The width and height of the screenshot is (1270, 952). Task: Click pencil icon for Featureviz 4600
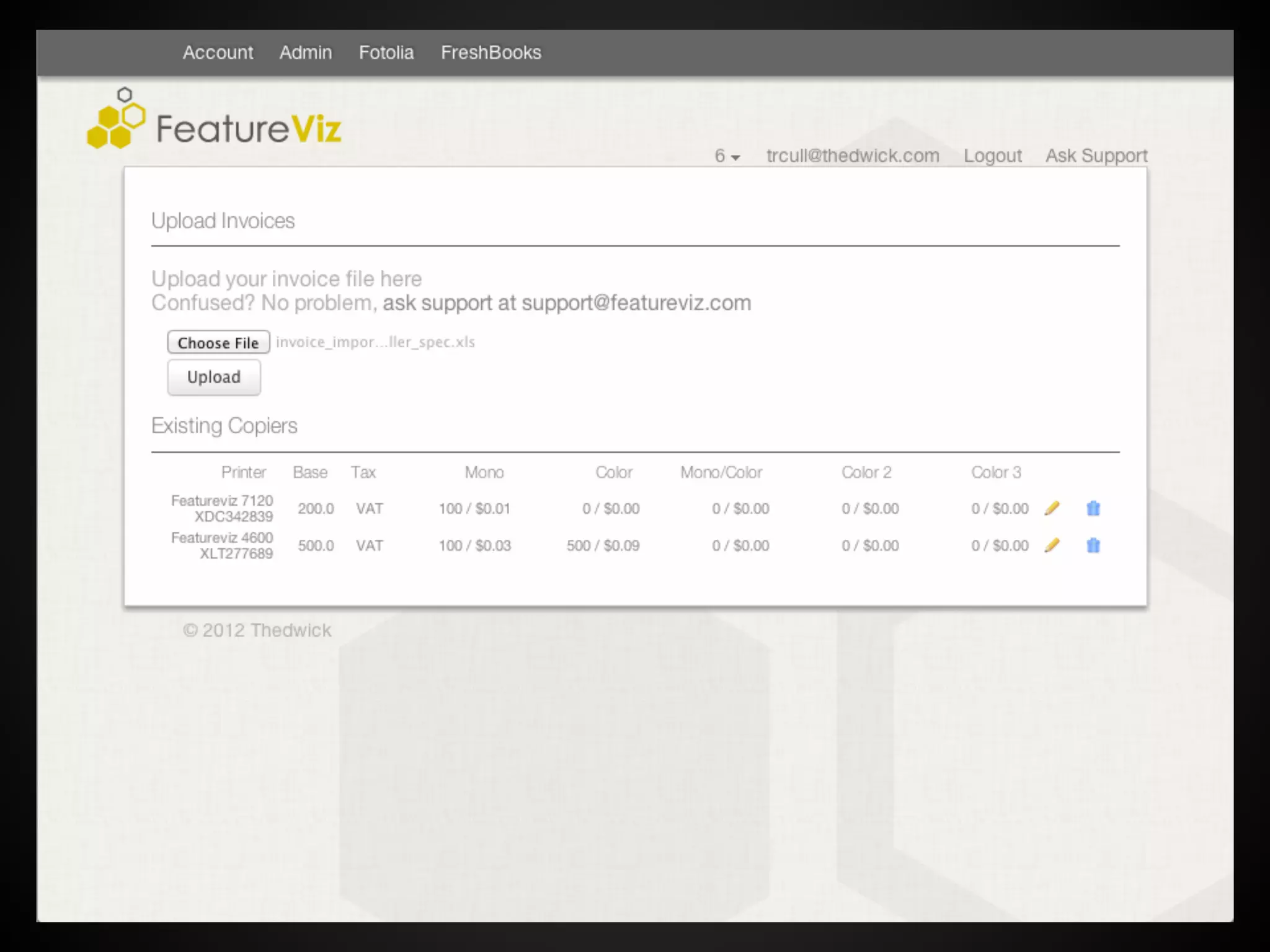coord(1052,545)
